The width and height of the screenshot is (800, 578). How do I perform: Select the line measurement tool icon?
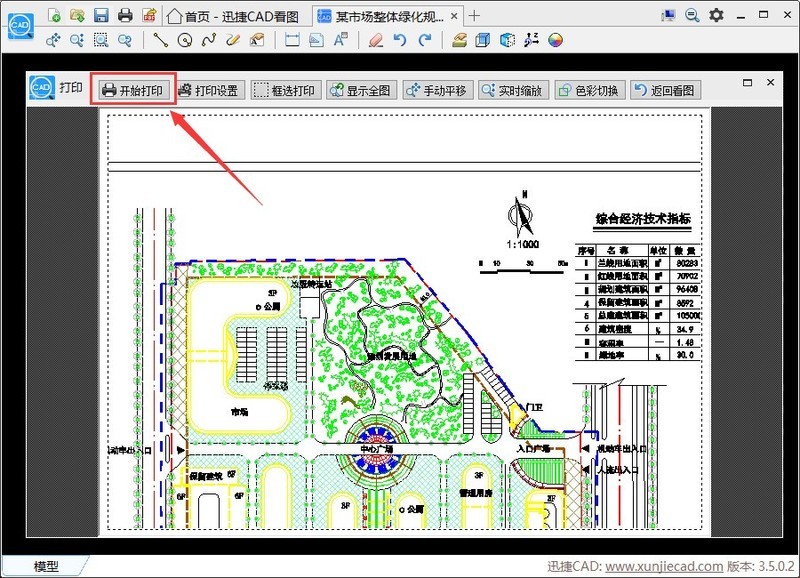pos(160,40)
